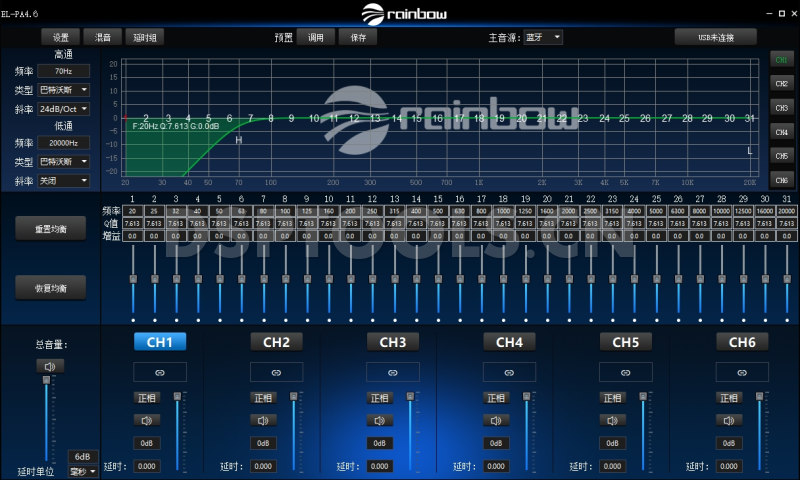Click the USB未连接 connection button
800x480 pixels.
click(715, 37)
